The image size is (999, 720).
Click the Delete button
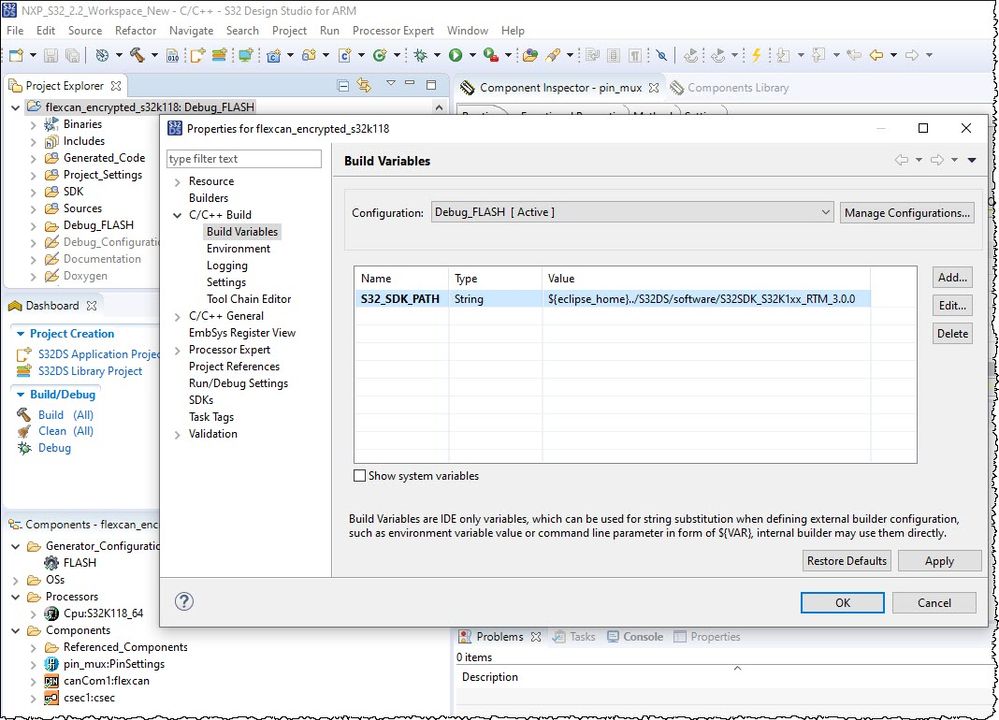point(952,333)
